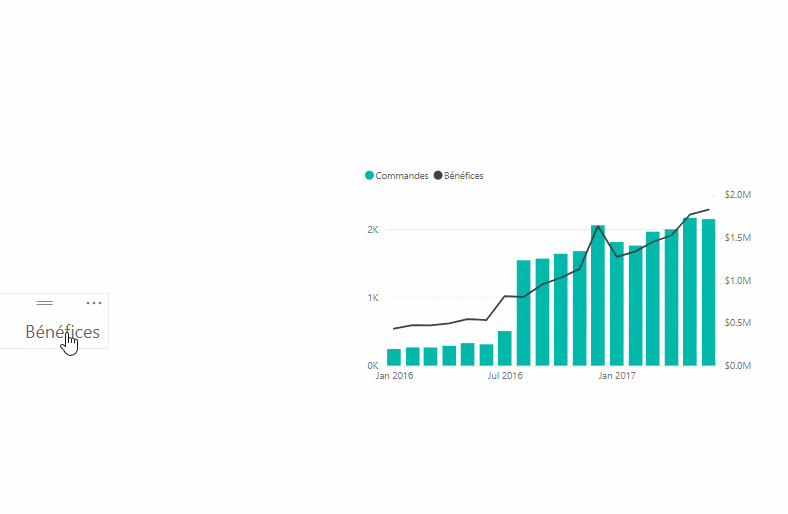Screen dimensions: 788x514
Task: Click the Jan 2017 axis label
Action: click(x=617, y=375)
